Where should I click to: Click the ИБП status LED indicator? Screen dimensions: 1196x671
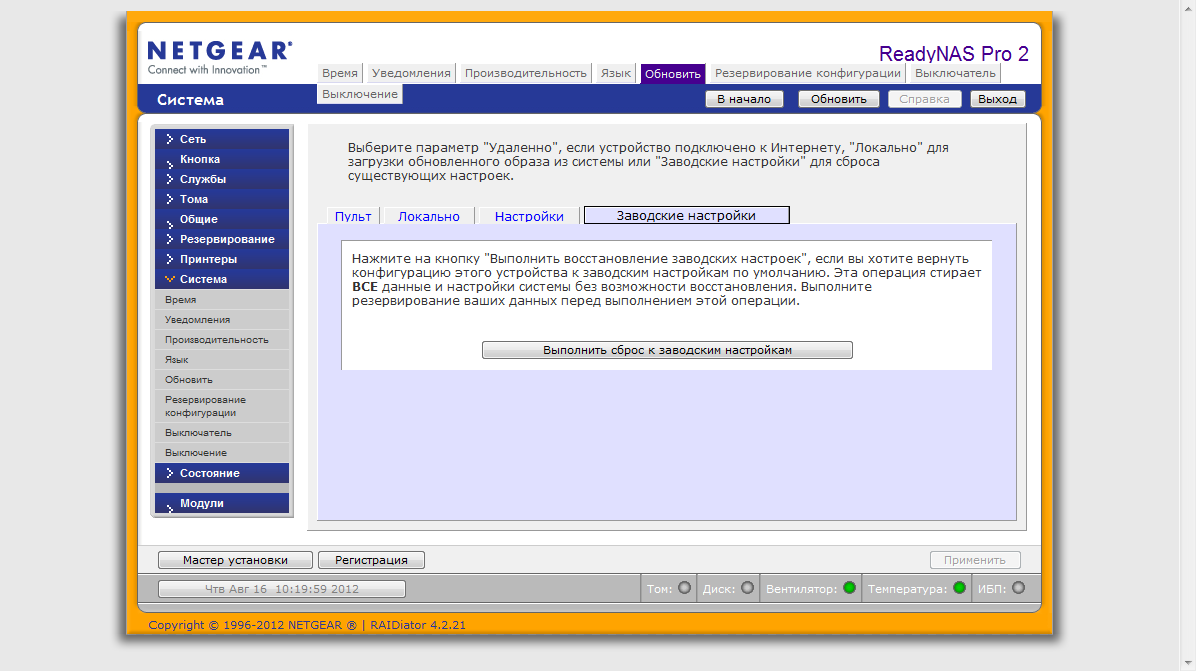click(1018, 588)
